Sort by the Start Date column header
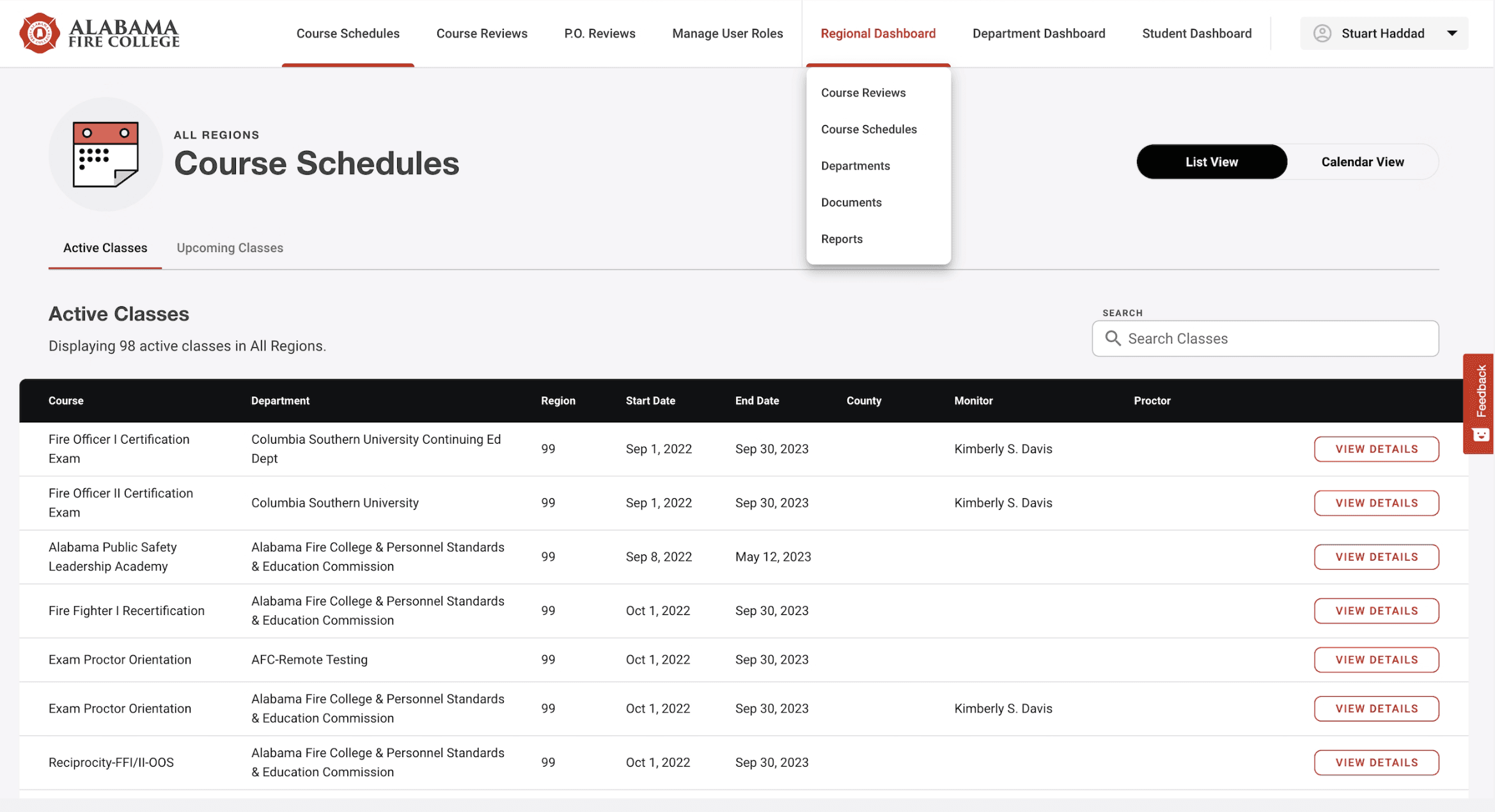The image size is (1495, 812). (x=650, y=400)
